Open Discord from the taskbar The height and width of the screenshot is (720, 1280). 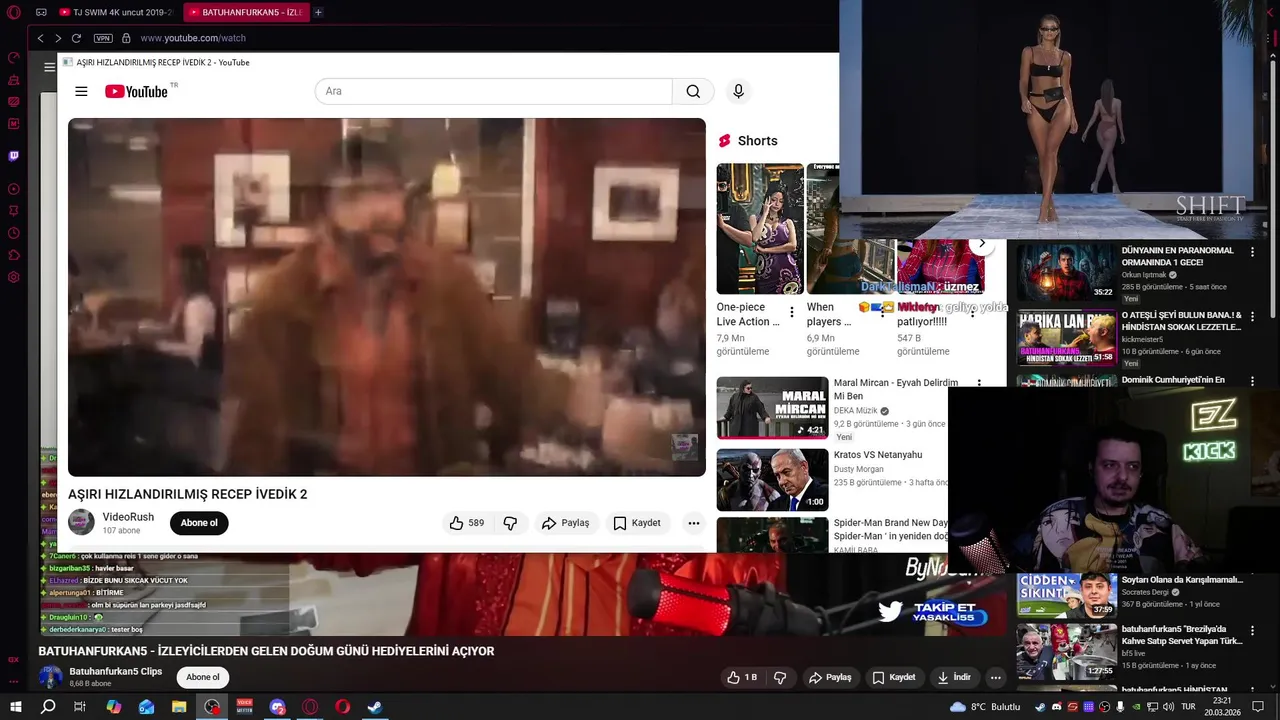point(277,707)
